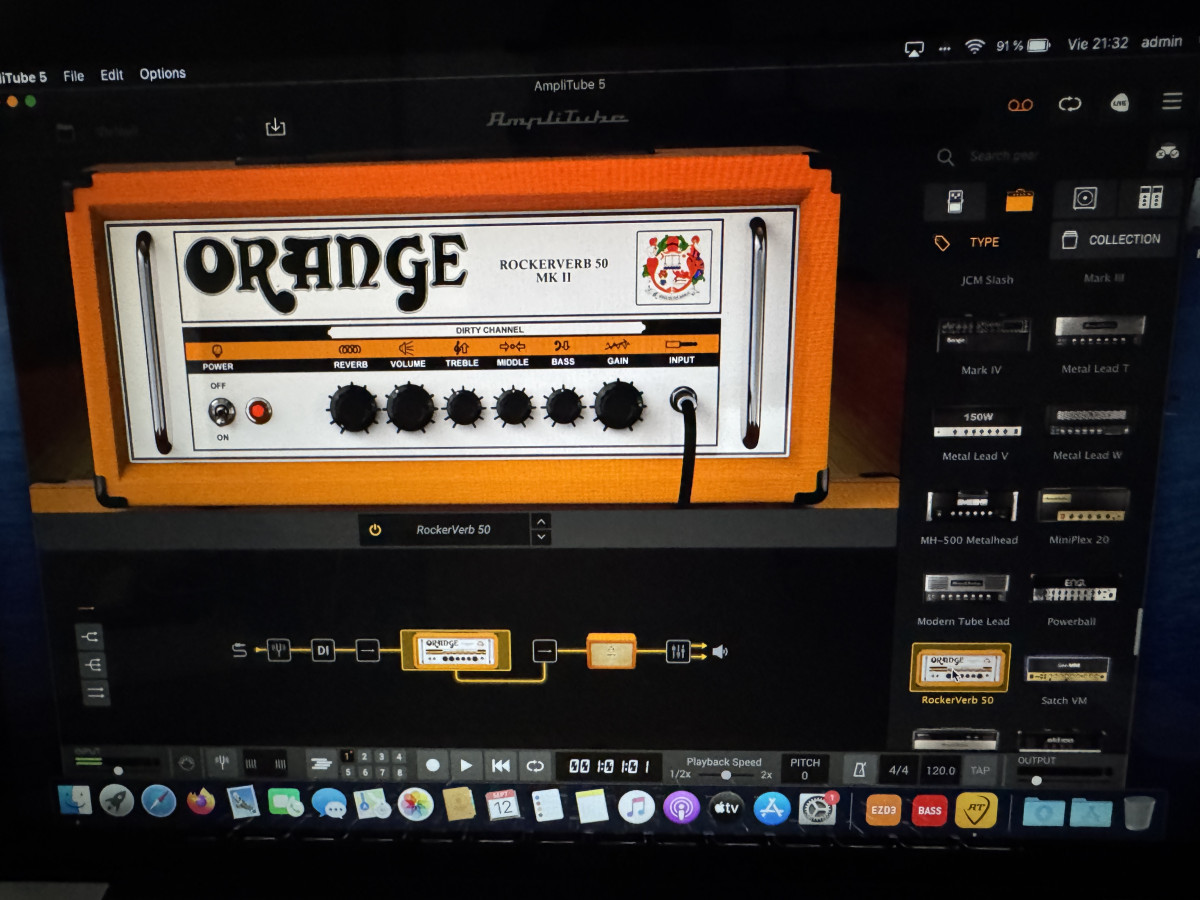Open the tape recorder view icon

(1018, 105)
